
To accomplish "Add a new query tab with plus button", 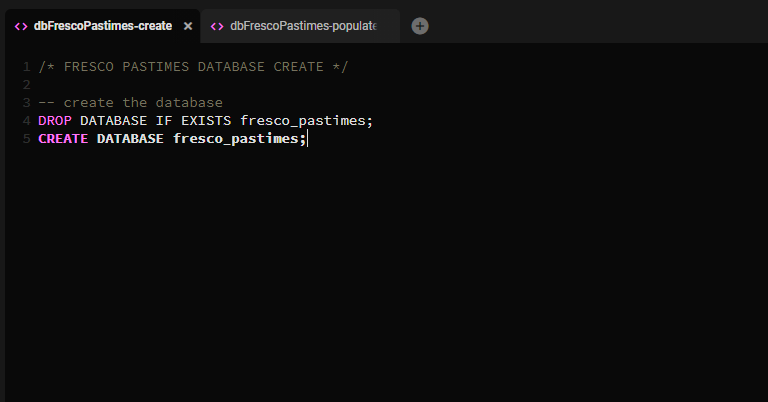I will [420, 26].
